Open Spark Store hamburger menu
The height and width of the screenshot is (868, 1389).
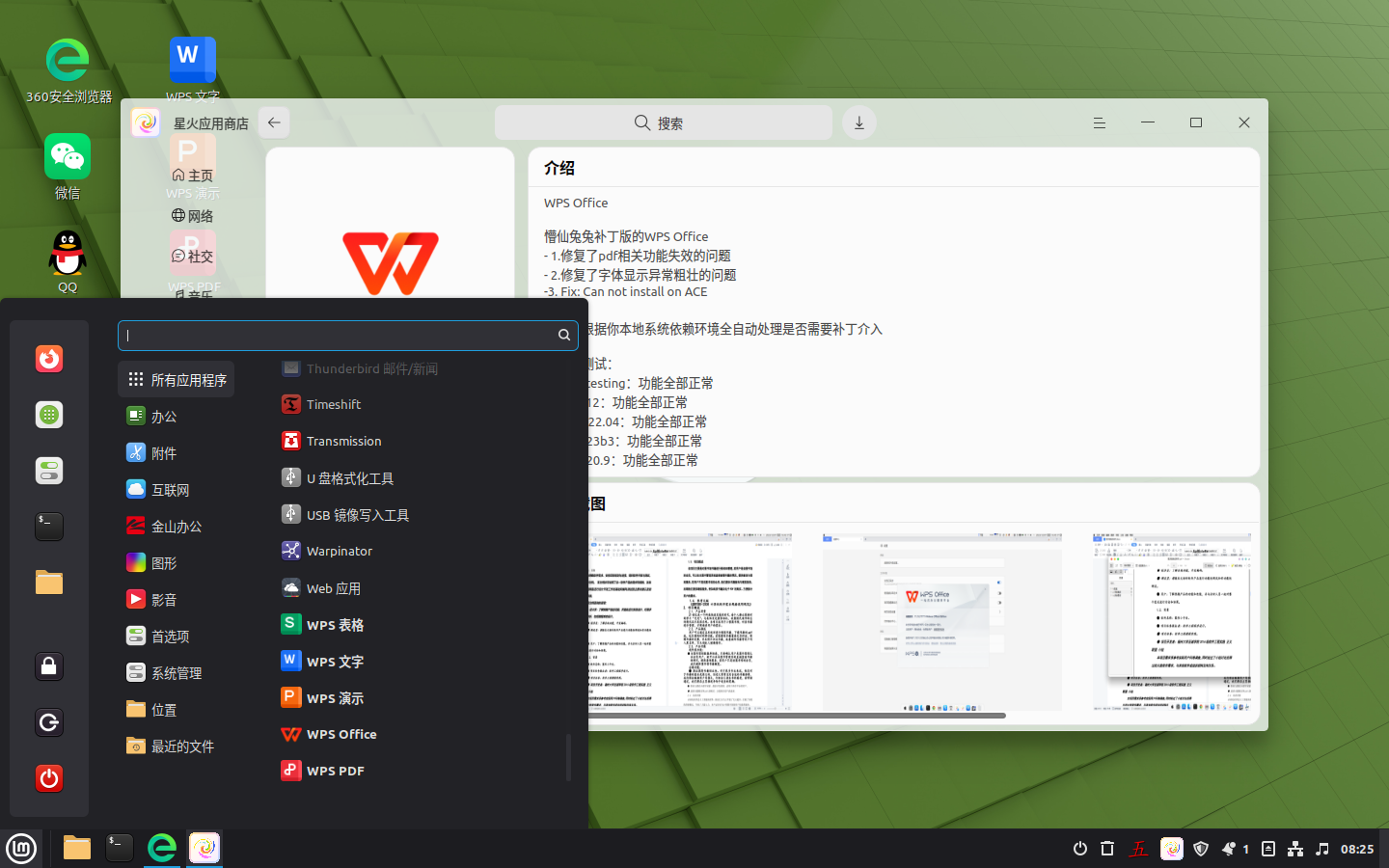pos(1099,122)
